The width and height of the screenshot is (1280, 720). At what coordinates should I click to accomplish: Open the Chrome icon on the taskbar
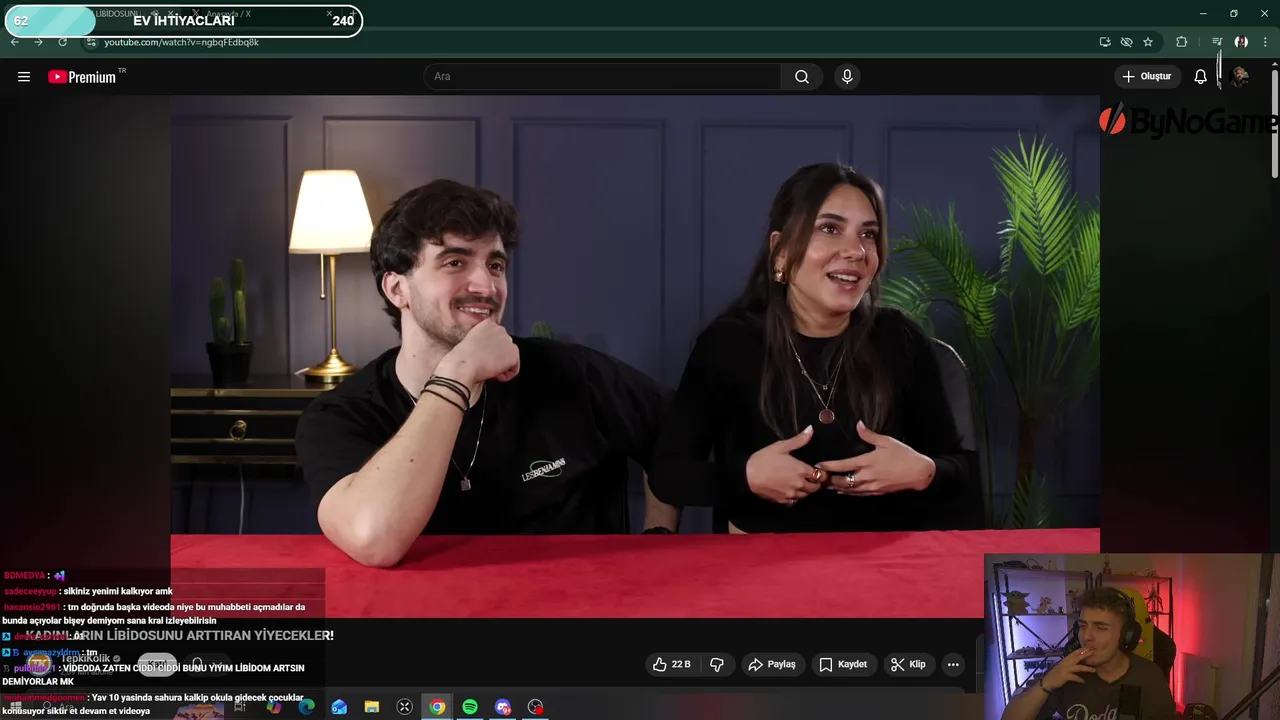(x=437, y=707)
